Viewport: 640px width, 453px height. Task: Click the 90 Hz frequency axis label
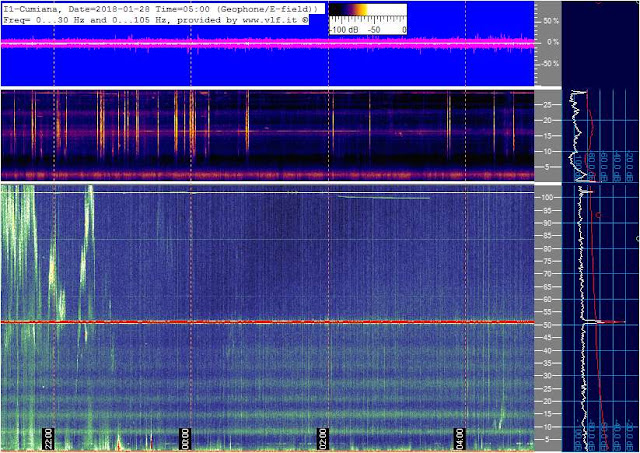tap(547, 223)
